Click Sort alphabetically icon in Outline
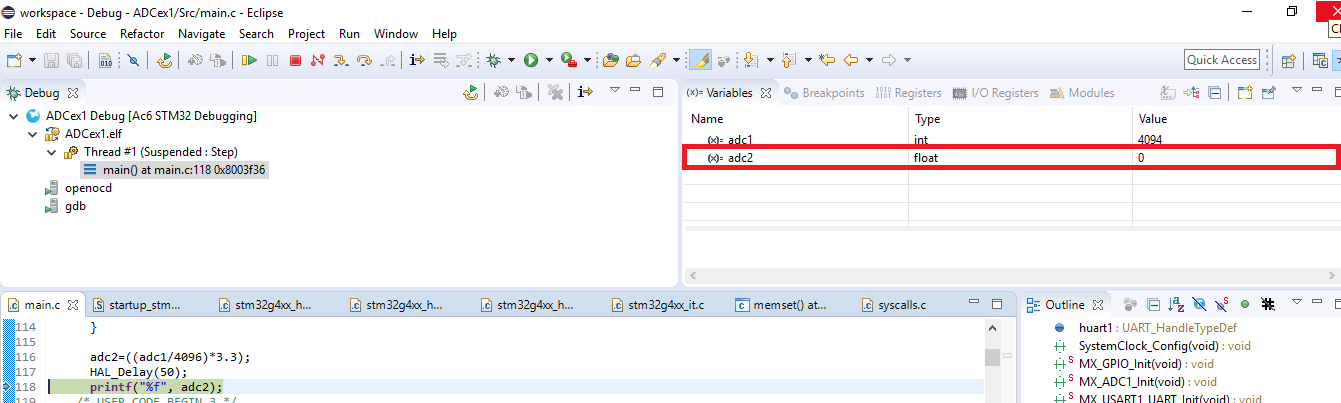Screen dimensions: 1341x403 1177,304
